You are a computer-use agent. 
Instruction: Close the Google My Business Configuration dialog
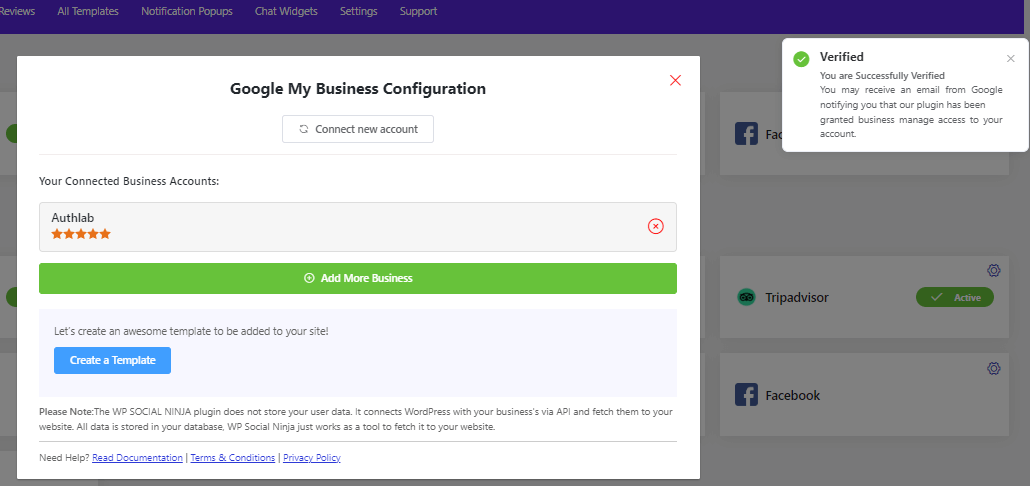click(675, 80)
